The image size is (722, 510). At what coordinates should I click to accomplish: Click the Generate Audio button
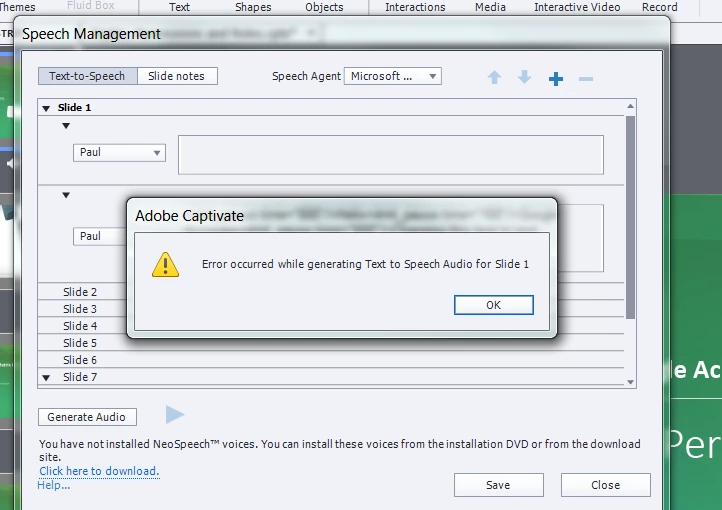coord(87,417)
